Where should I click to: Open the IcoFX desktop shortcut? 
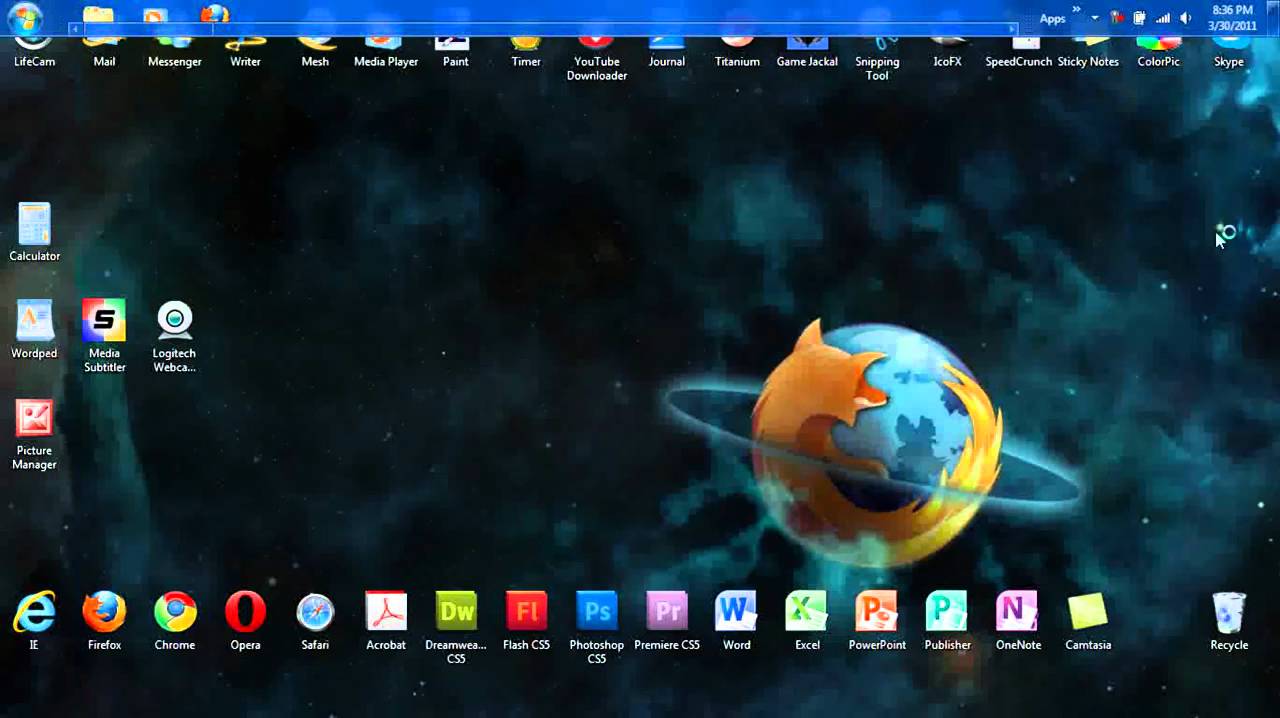(x=948, y=54)
